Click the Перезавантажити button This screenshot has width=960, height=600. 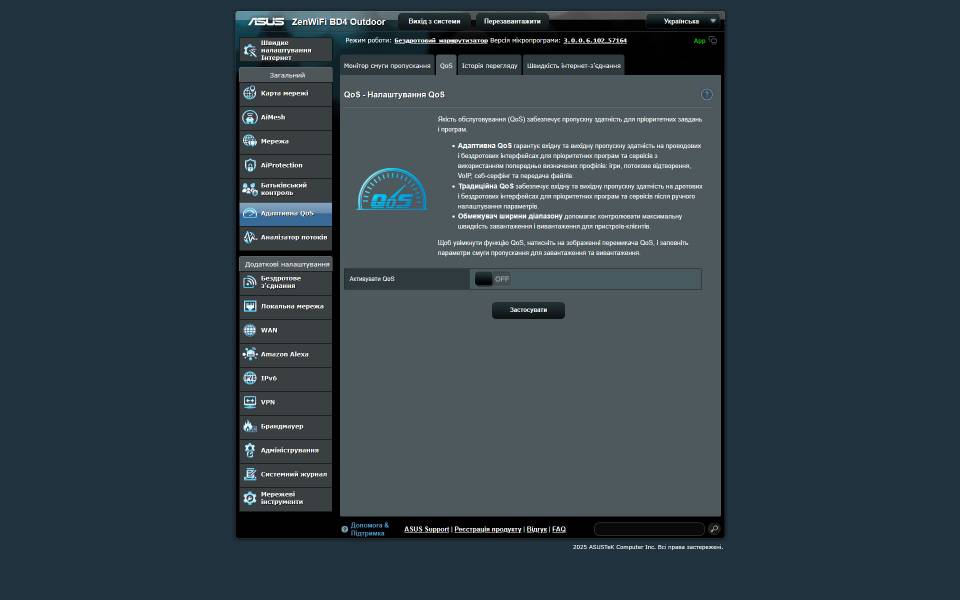coord(512,21)
